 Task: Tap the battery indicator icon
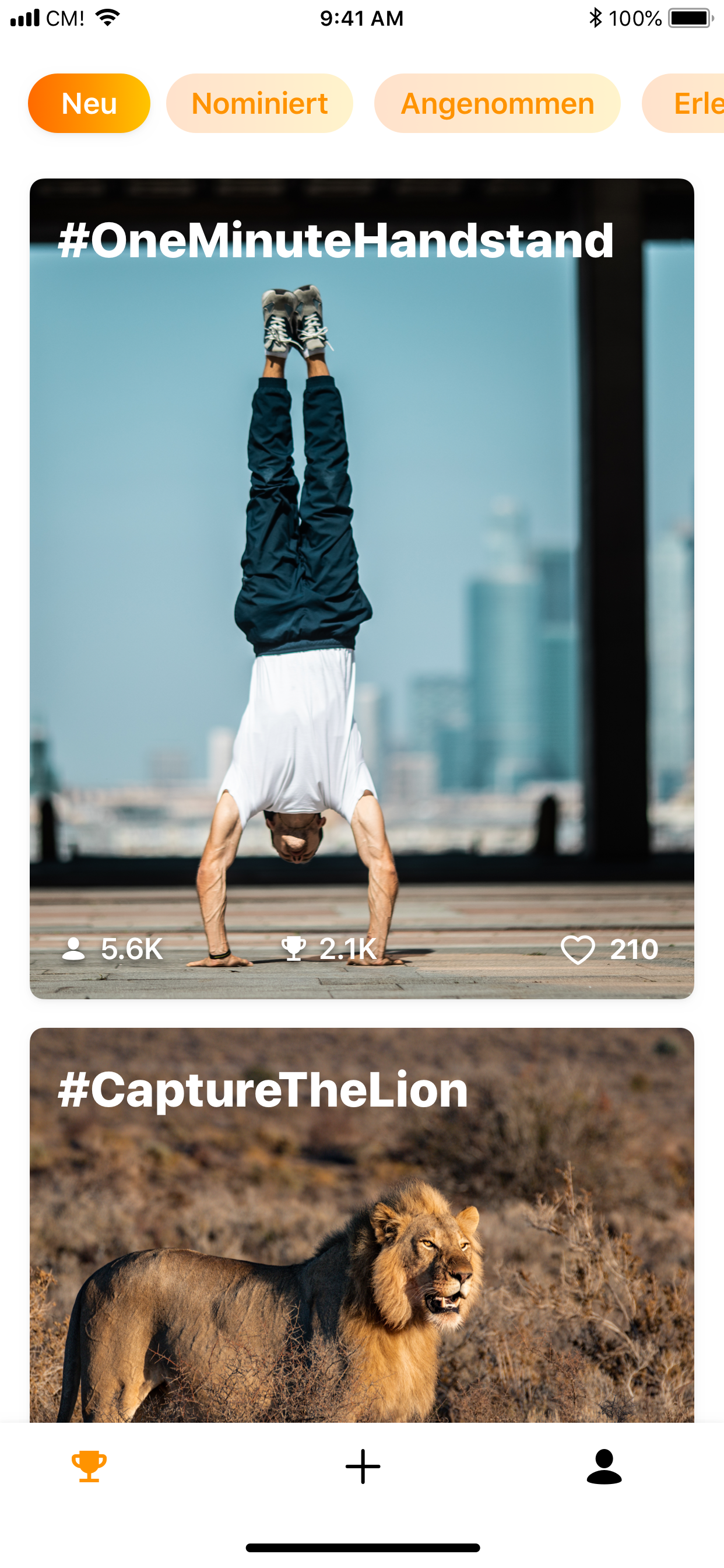click(x=691, y=17)
